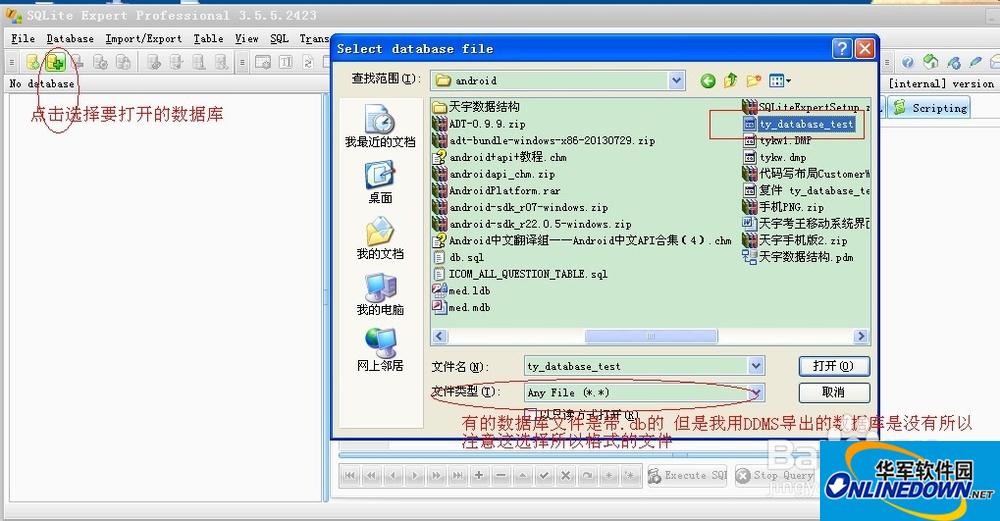This screenshot has width=1000, height=521.
Task: Click the horizontal scrollbar thumb in file list
Action: [651, 336]
